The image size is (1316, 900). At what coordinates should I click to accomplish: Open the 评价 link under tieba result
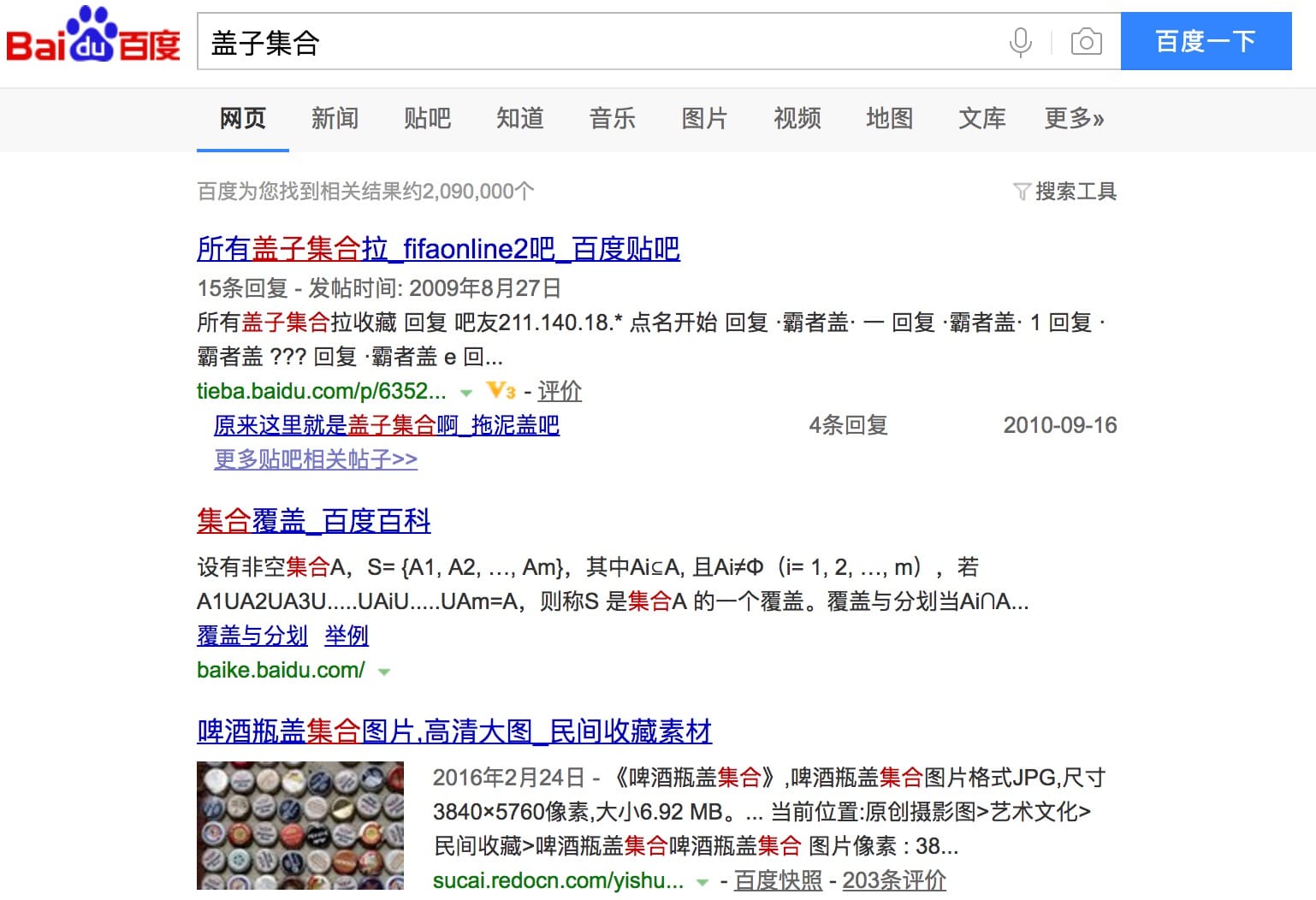pyautogui.click(x=560, y=391)
